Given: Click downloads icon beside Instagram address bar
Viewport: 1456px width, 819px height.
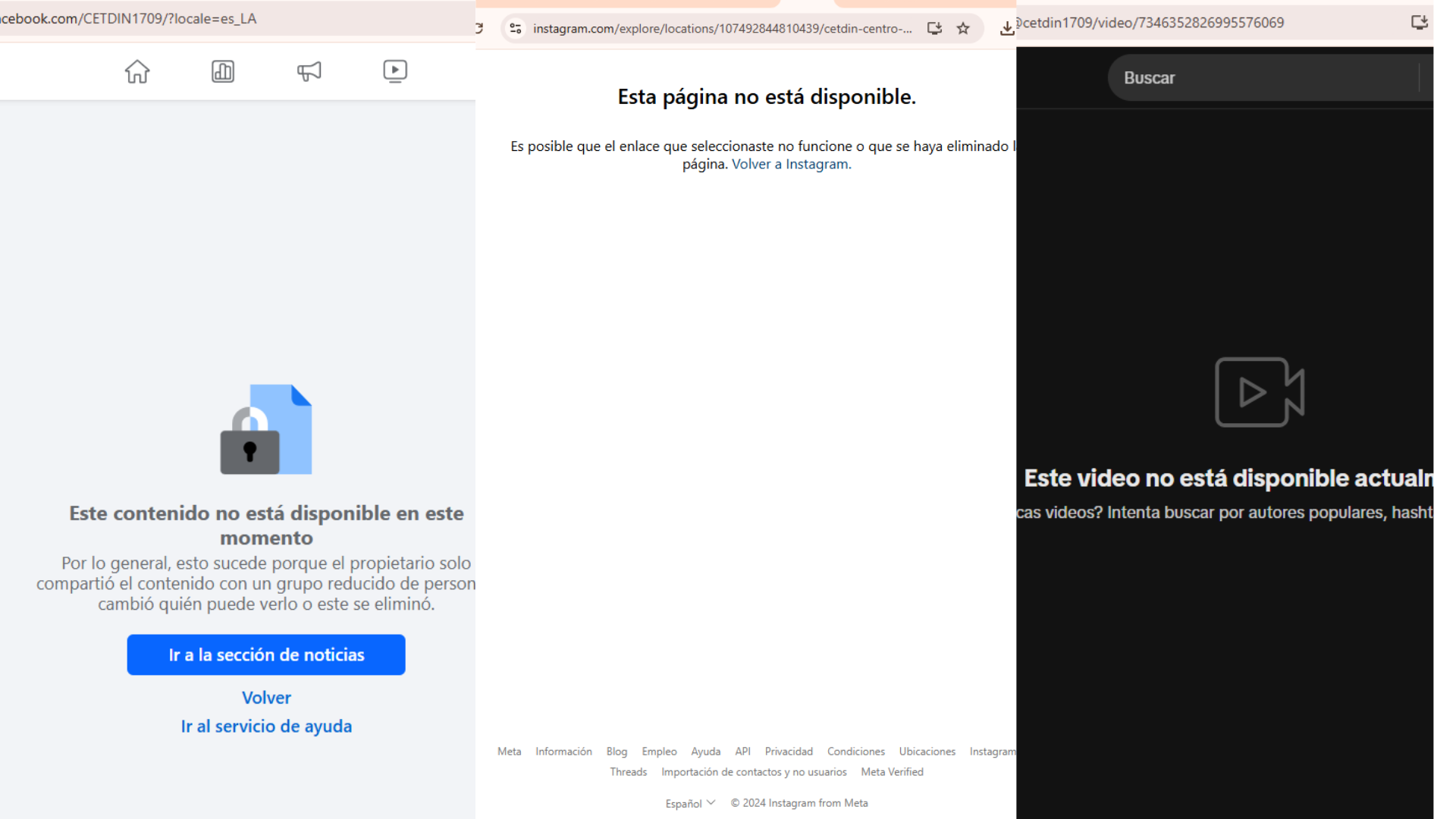Looking at the screenshot, I should point(1006,29).
